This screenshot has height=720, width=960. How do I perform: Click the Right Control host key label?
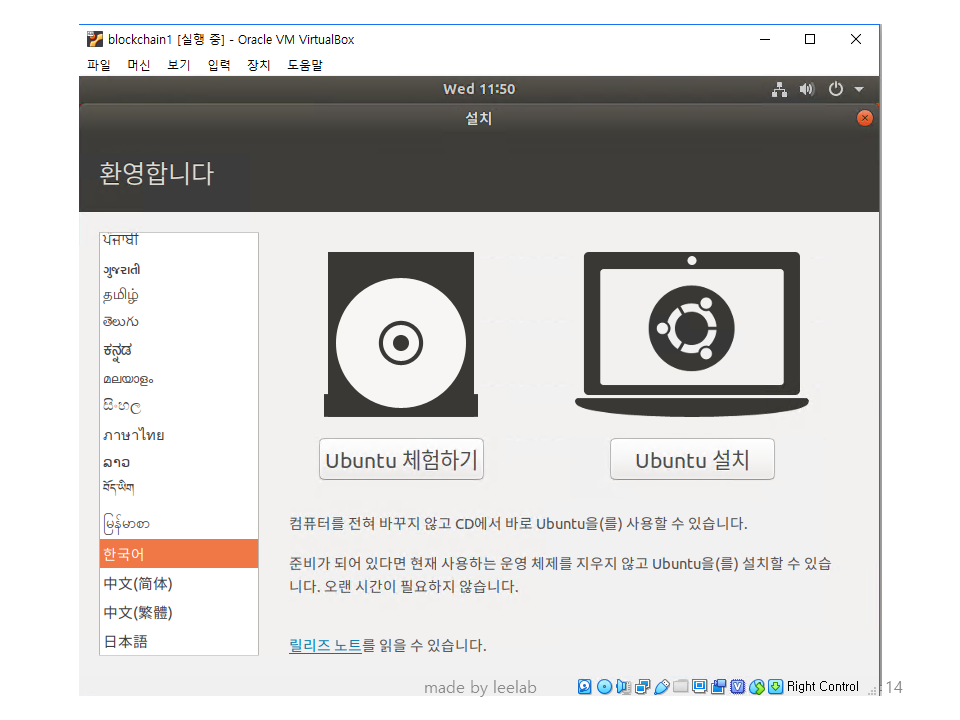coord(823,686)
